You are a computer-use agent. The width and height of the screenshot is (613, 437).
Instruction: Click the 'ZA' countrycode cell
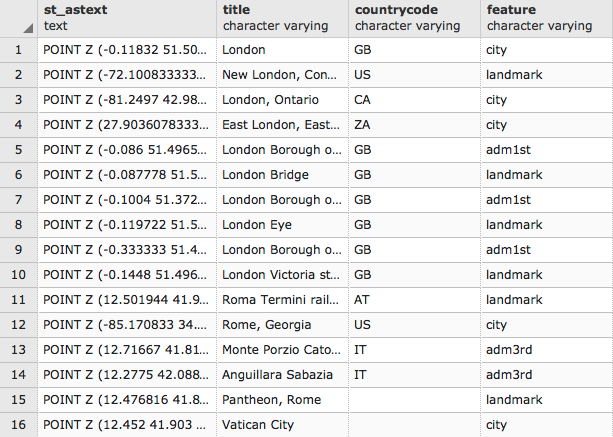coord(413,124)
